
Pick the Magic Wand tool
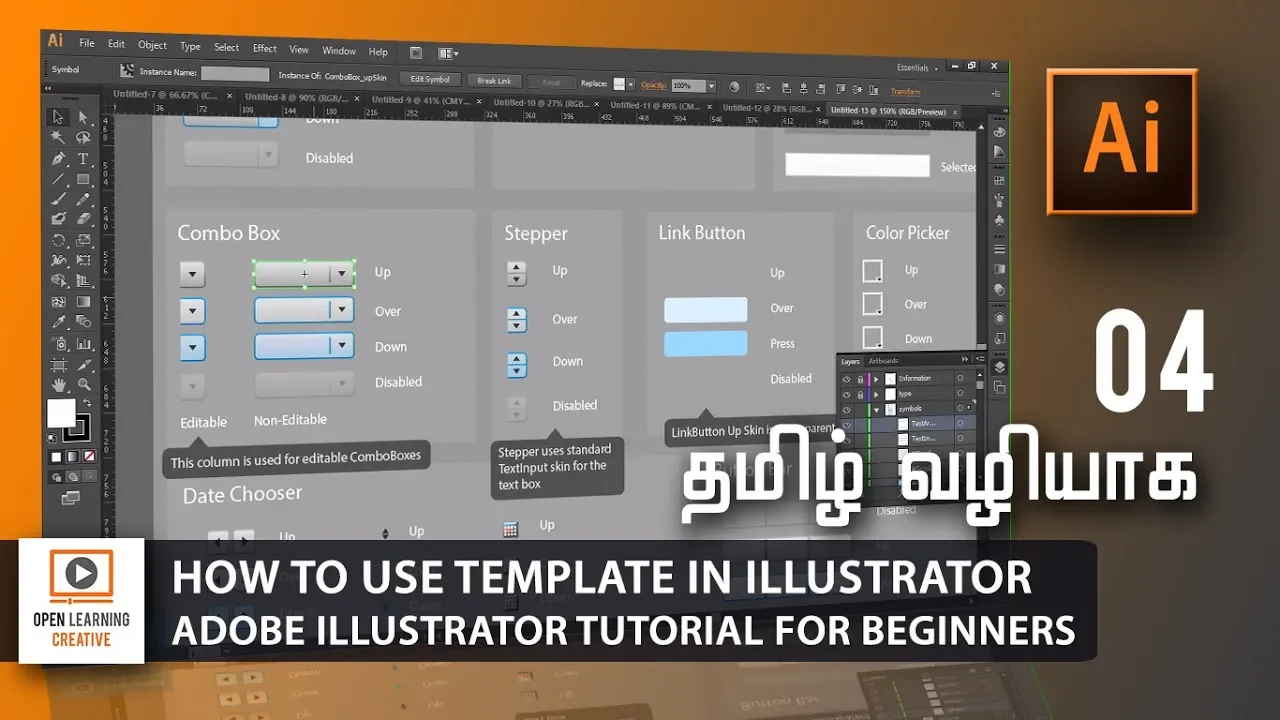coord(59,137)
